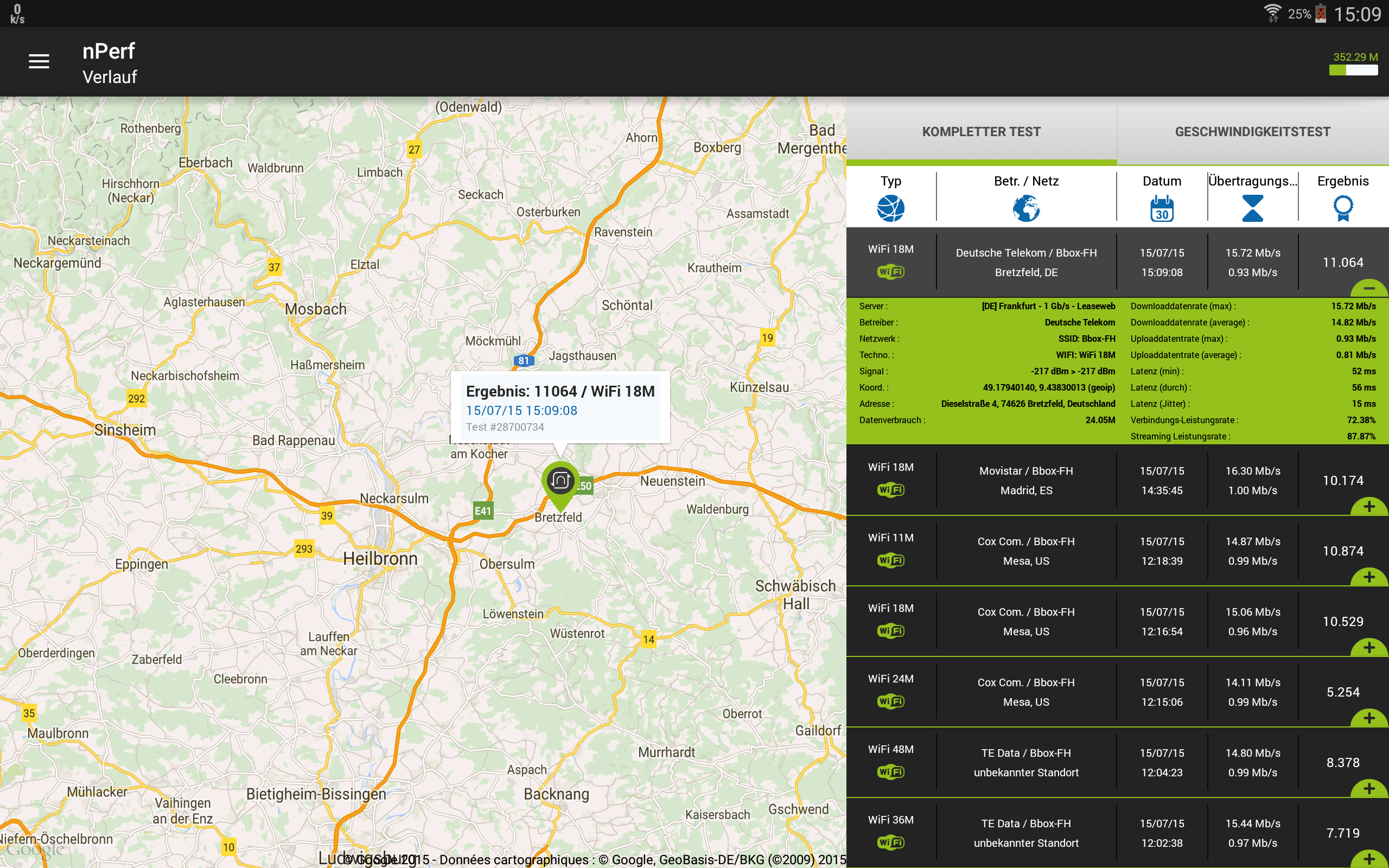Click the Neckarsulm label on the map
This screenshot has height=868, width=1389.
(x=394, y=499)
